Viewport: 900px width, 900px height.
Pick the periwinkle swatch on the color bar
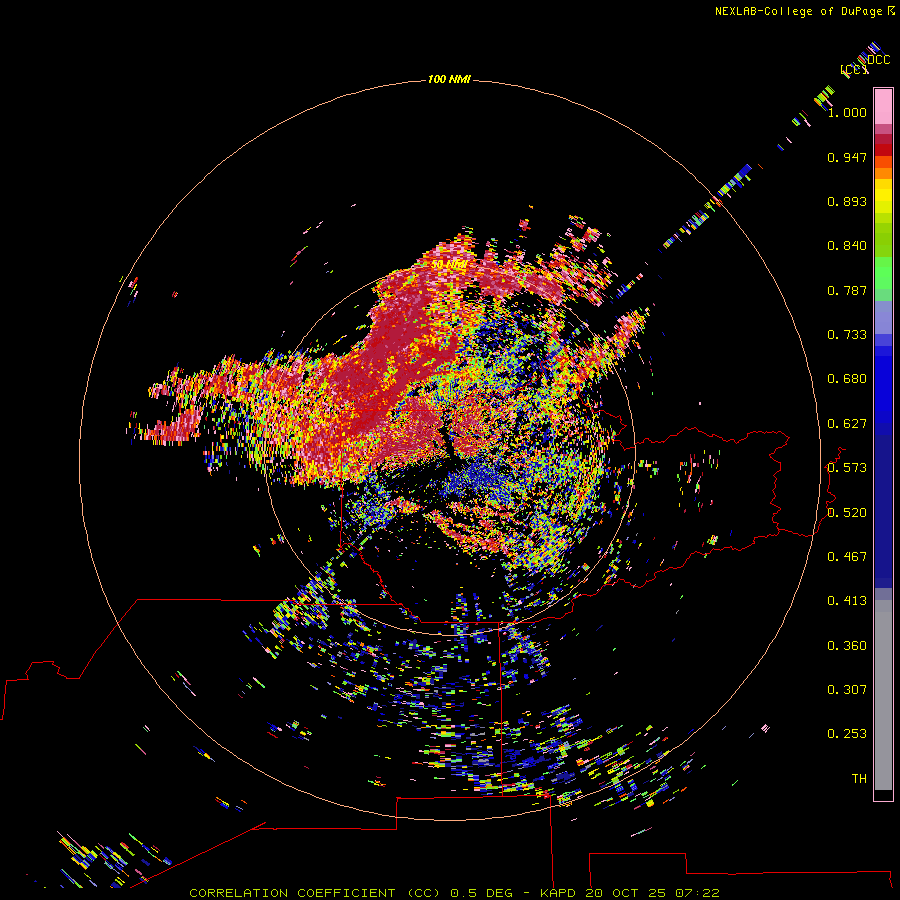(x=883, y=317)
